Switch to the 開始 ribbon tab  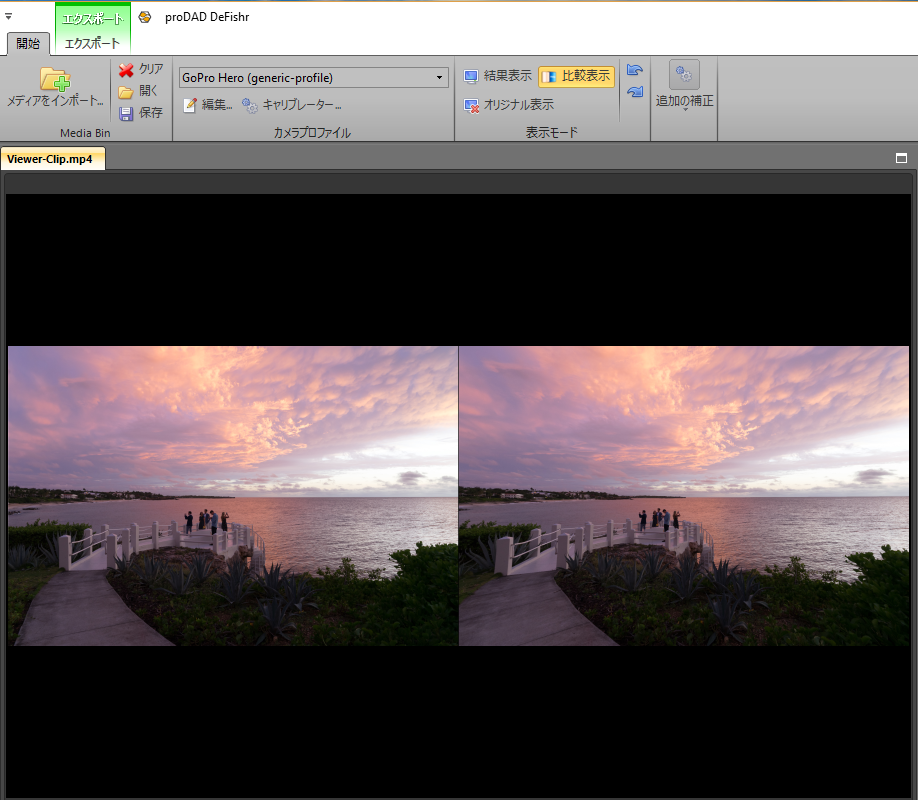[x=28, y=44]
